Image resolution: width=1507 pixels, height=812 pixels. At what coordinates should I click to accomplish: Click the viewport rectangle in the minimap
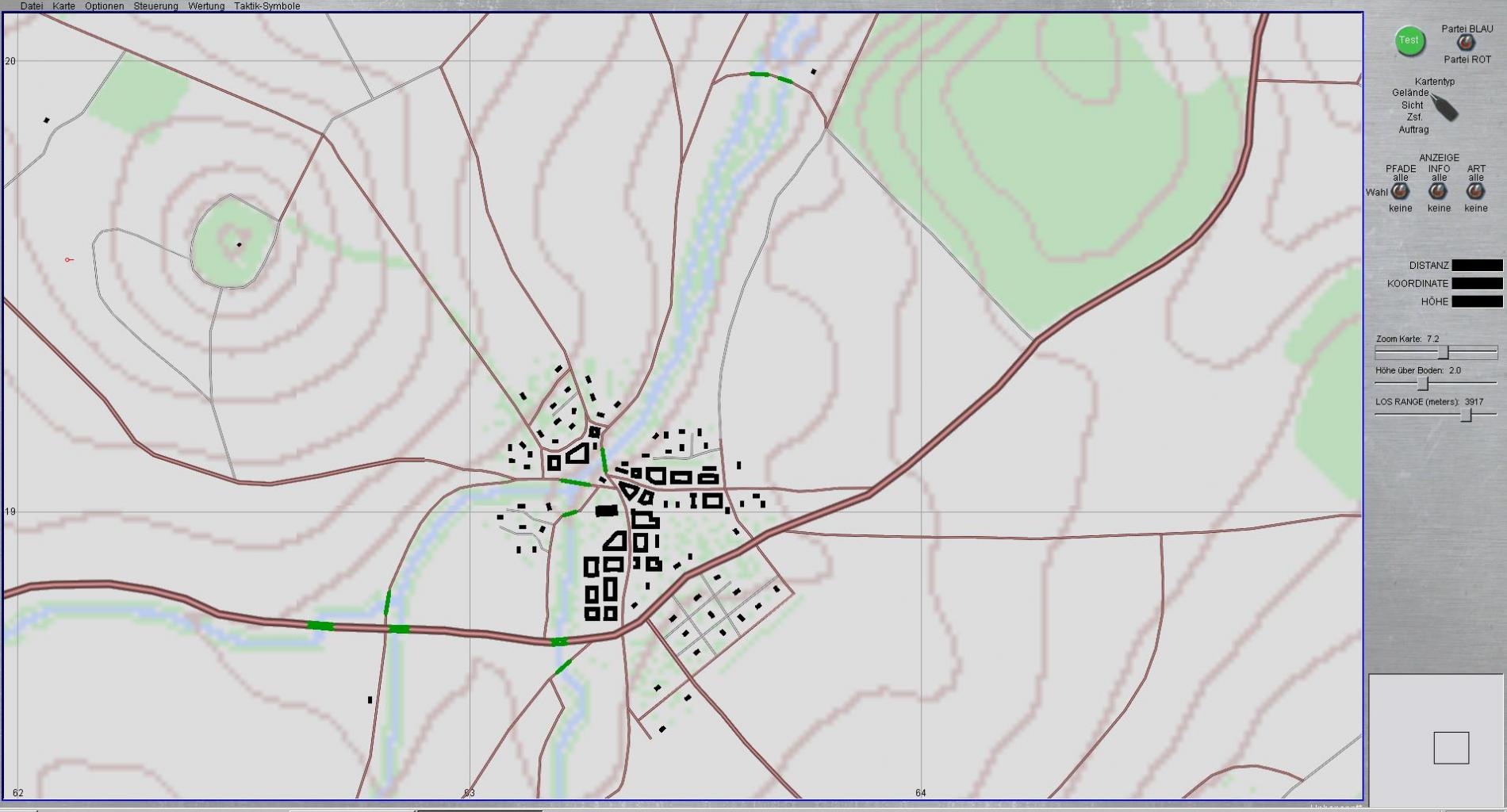point(1451,748)
